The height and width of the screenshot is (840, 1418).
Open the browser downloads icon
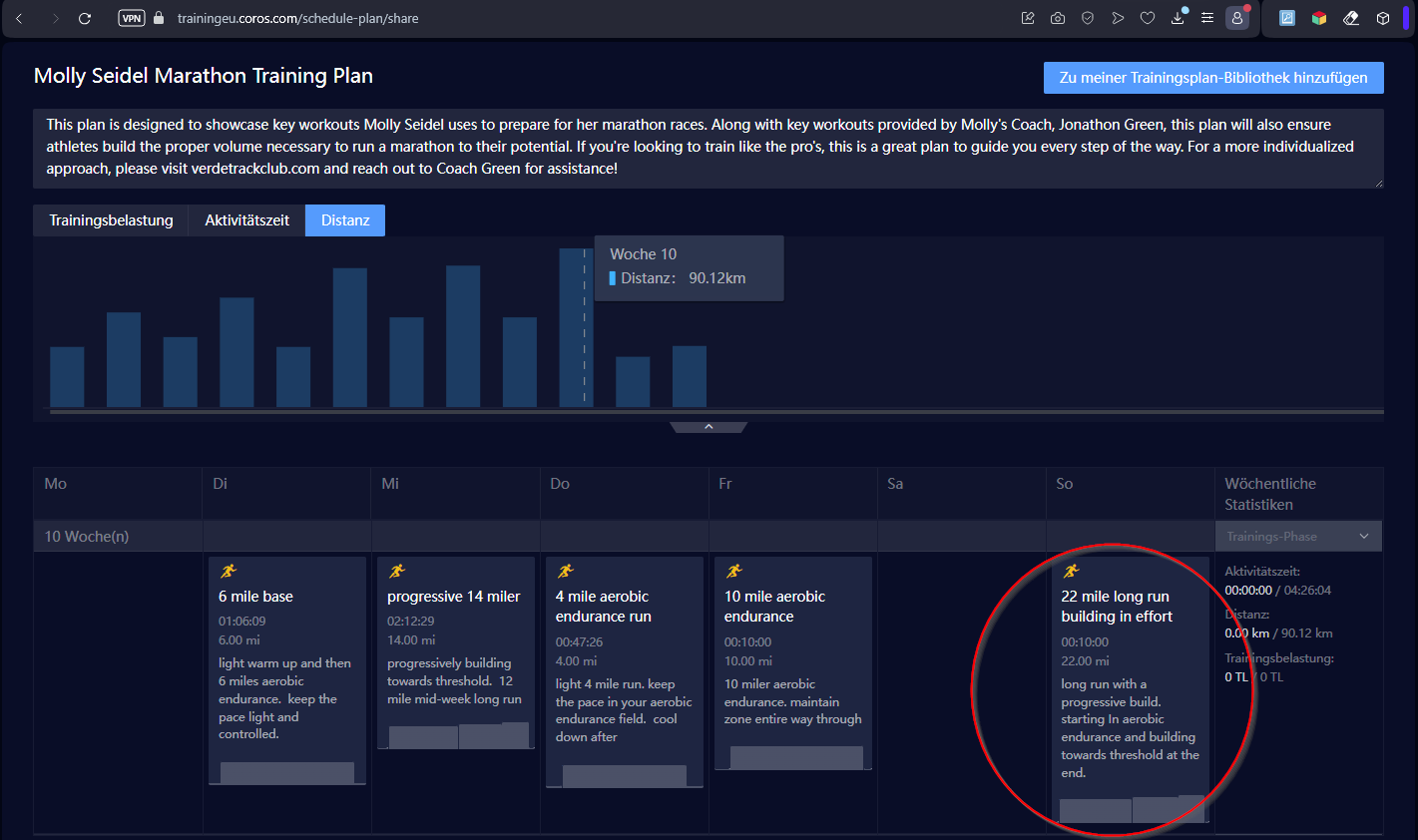[x=1178, y=18]
